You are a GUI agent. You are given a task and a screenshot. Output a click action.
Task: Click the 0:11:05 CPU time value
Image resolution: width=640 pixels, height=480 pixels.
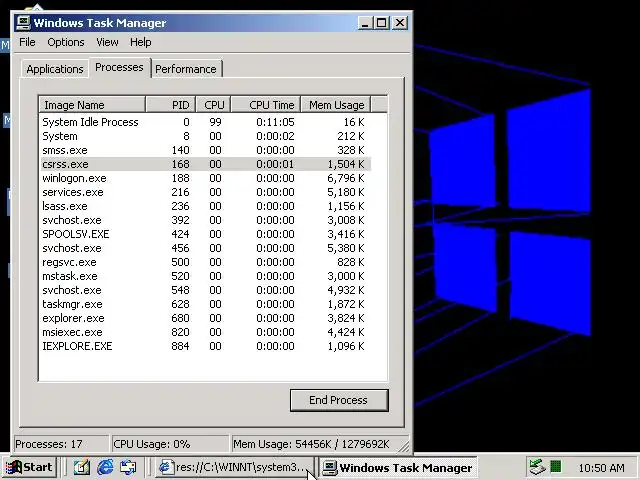point(275,122)
